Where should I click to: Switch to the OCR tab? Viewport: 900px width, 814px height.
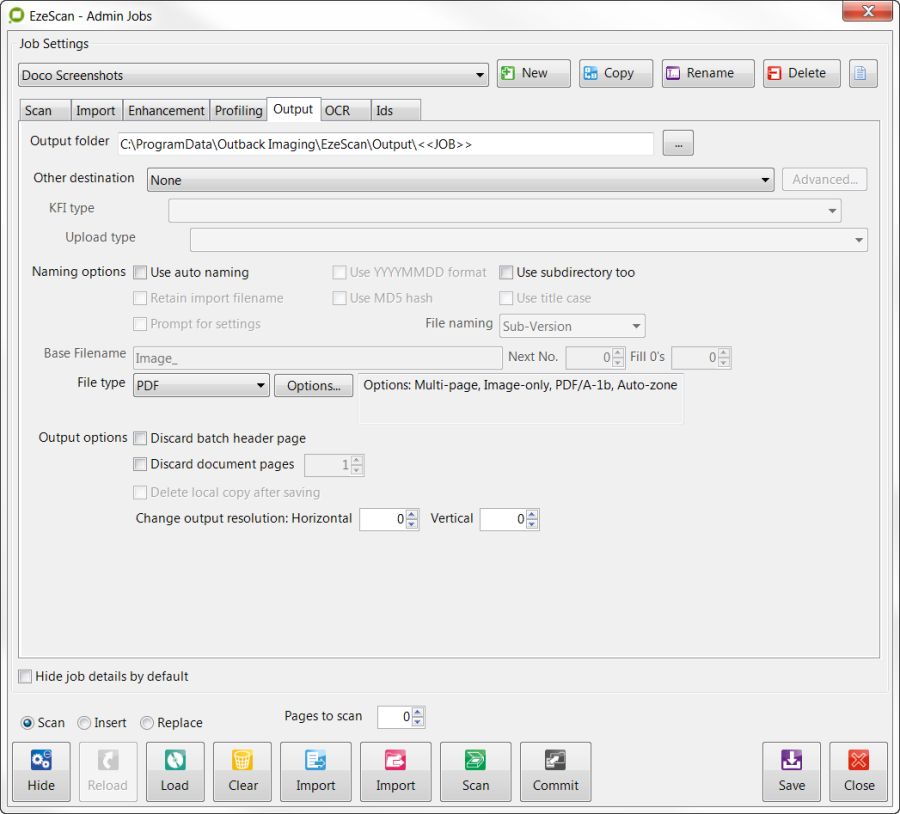coord(337,110)
